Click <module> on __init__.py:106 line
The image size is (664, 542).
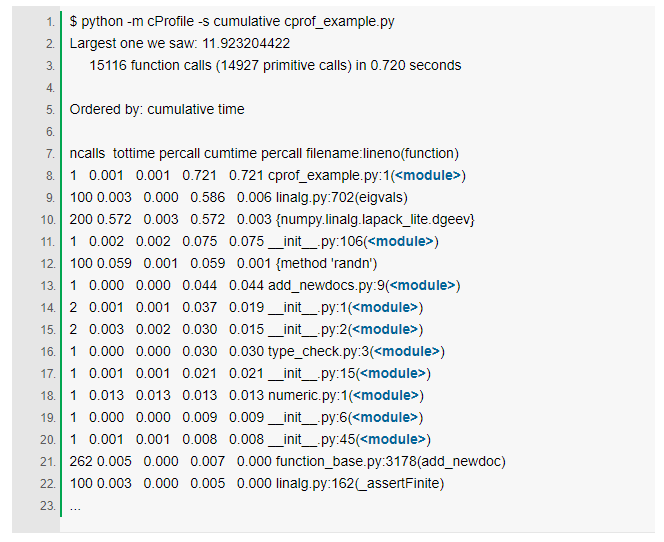pos(401,241)
